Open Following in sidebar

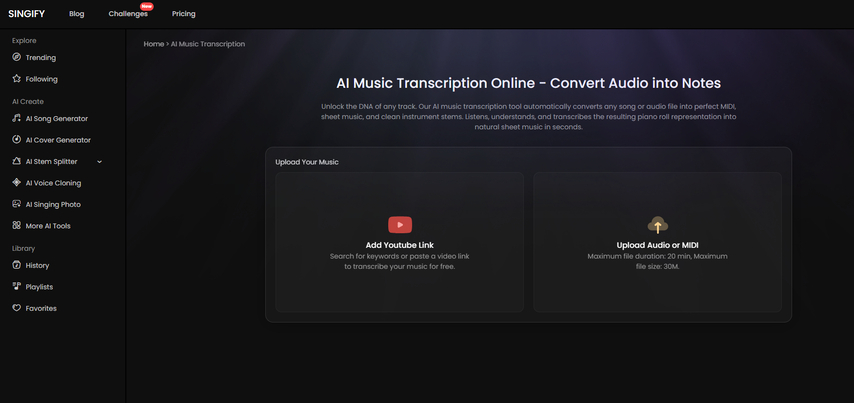(x=41, y=79)
